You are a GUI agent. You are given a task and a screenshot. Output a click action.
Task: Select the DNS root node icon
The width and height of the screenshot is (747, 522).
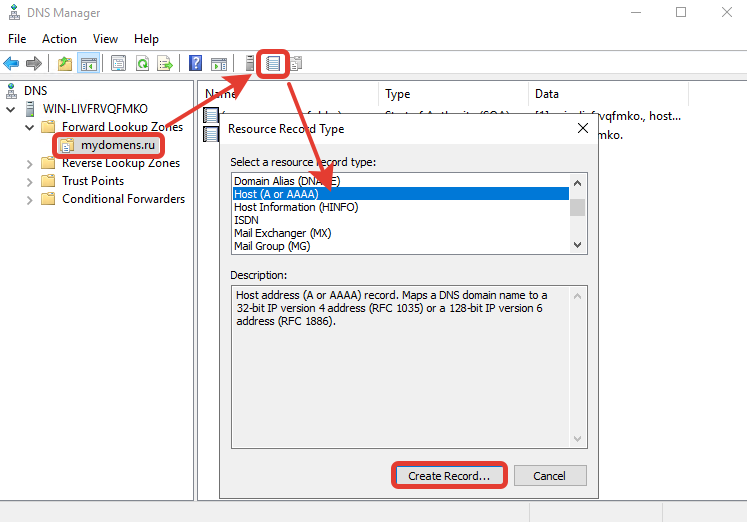[12, 90]
